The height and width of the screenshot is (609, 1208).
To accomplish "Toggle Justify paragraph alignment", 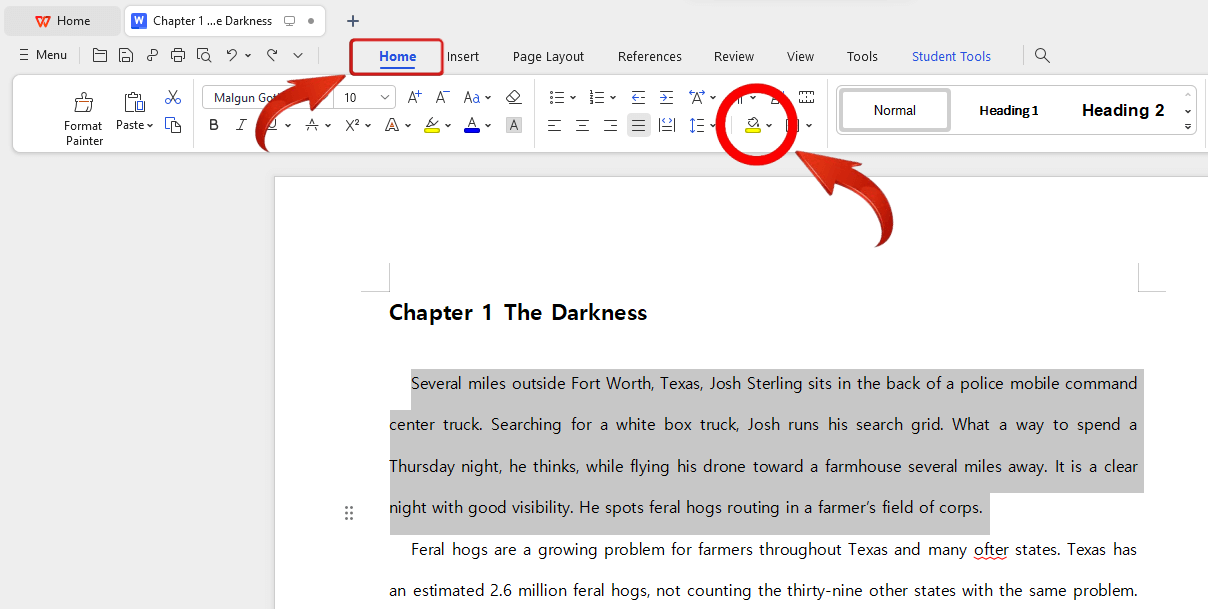I will tap(638, 125).
